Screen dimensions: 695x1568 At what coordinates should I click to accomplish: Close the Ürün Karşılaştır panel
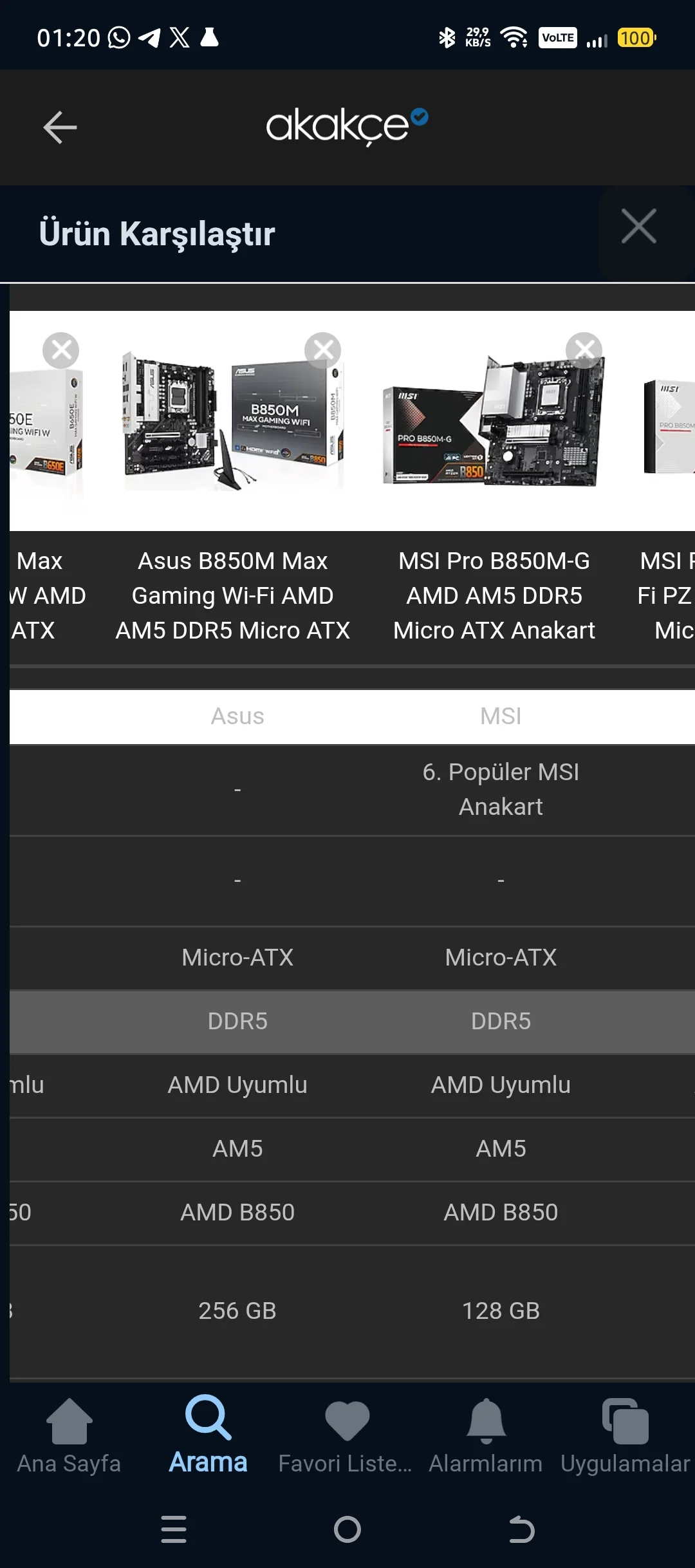[x=638, y=227]
